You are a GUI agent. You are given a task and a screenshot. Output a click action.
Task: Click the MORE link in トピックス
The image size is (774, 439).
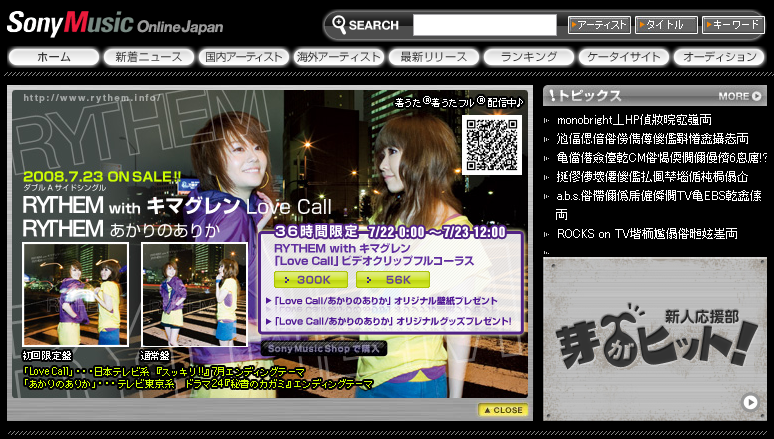(x=739, y=96)
